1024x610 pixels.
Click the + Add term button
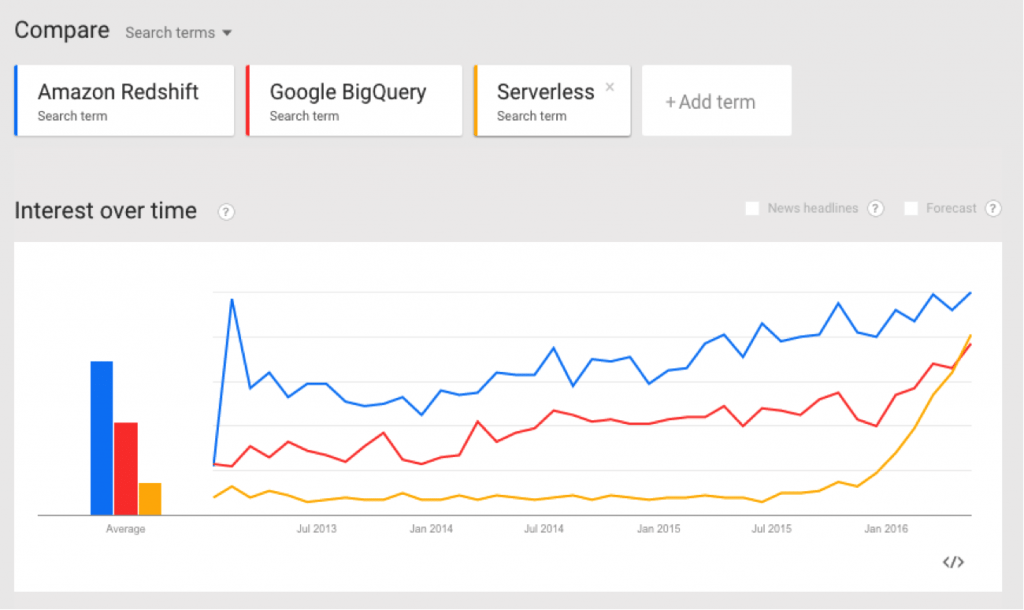712,100
